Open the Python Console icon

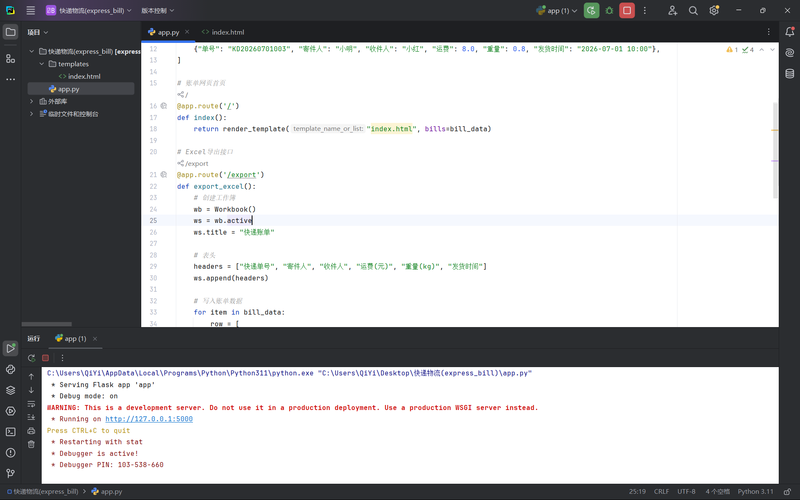(x=10, y=369)
